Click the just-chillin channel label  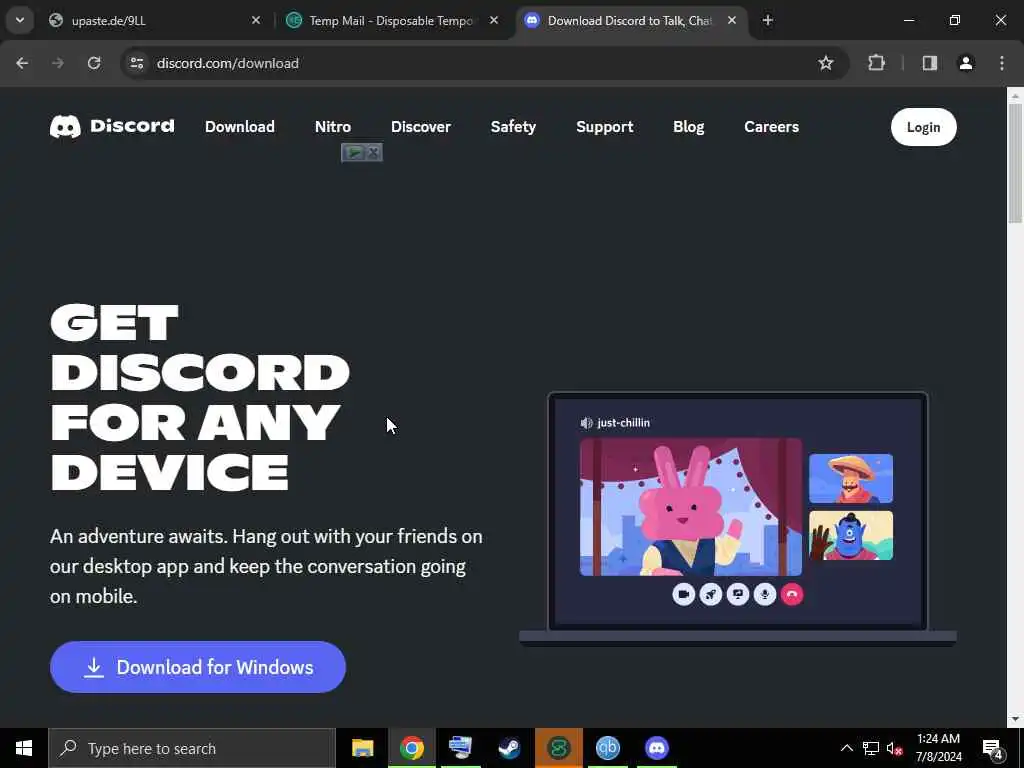click(x=615, y=423)
